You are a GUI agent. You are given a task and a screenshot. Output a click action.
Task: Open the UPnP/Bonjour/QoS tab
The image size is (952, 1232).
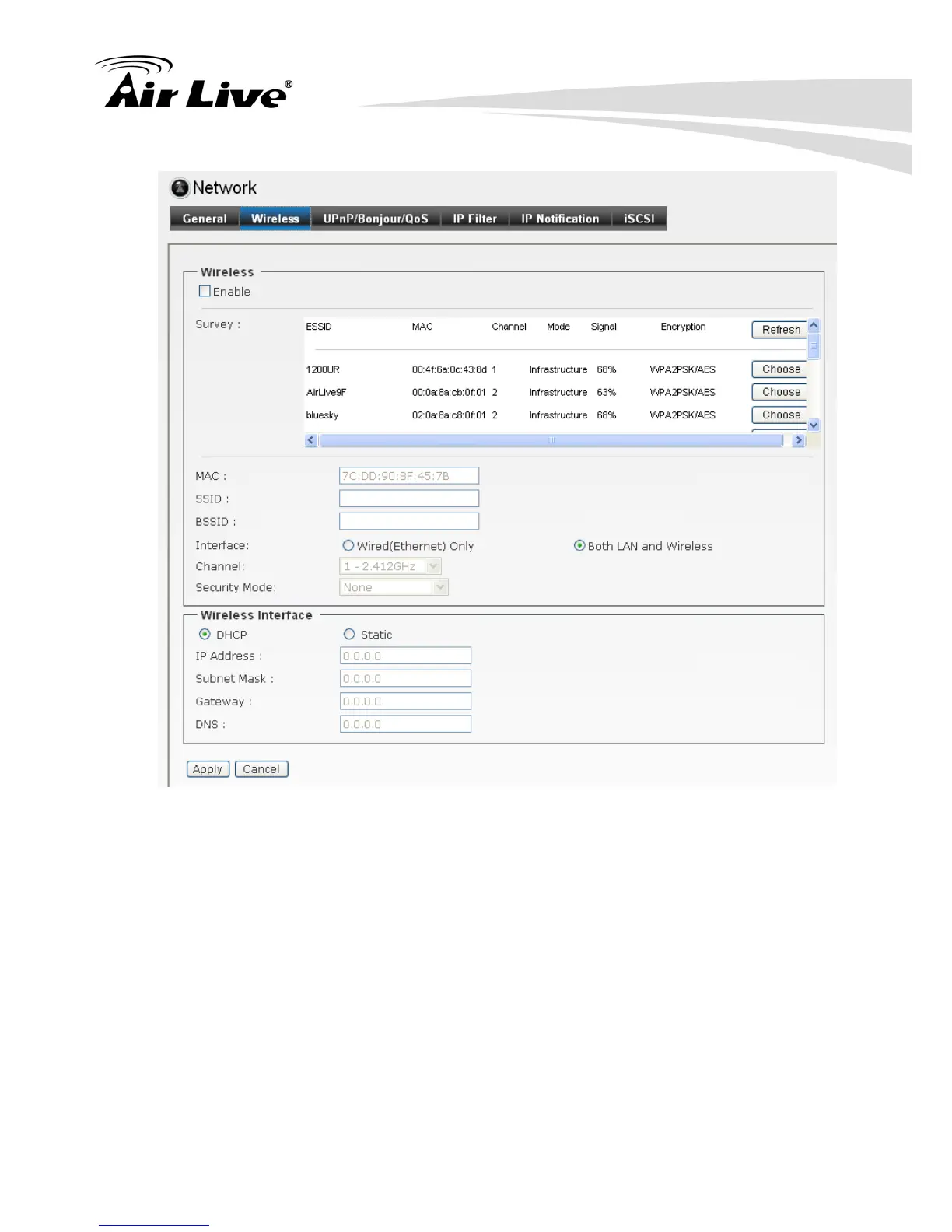[x=376, y=219]
